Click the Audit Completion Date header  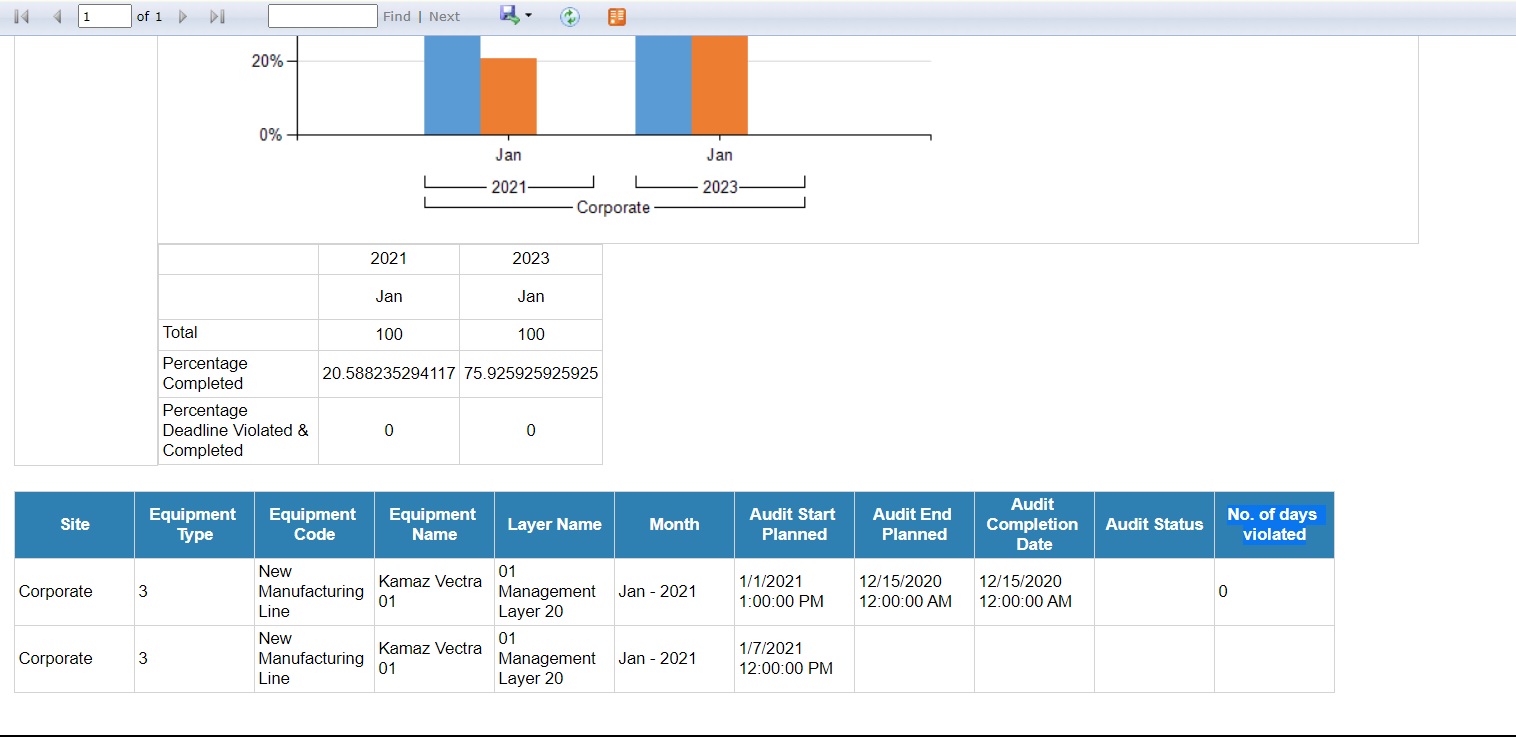(x=1034, y=525)
